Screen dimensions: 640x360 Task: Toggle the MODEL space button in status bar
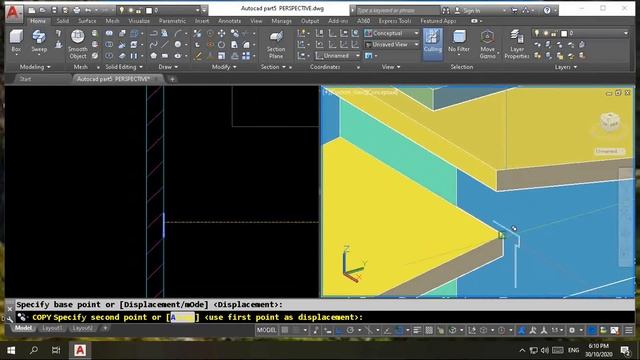(x=266, y=330)
